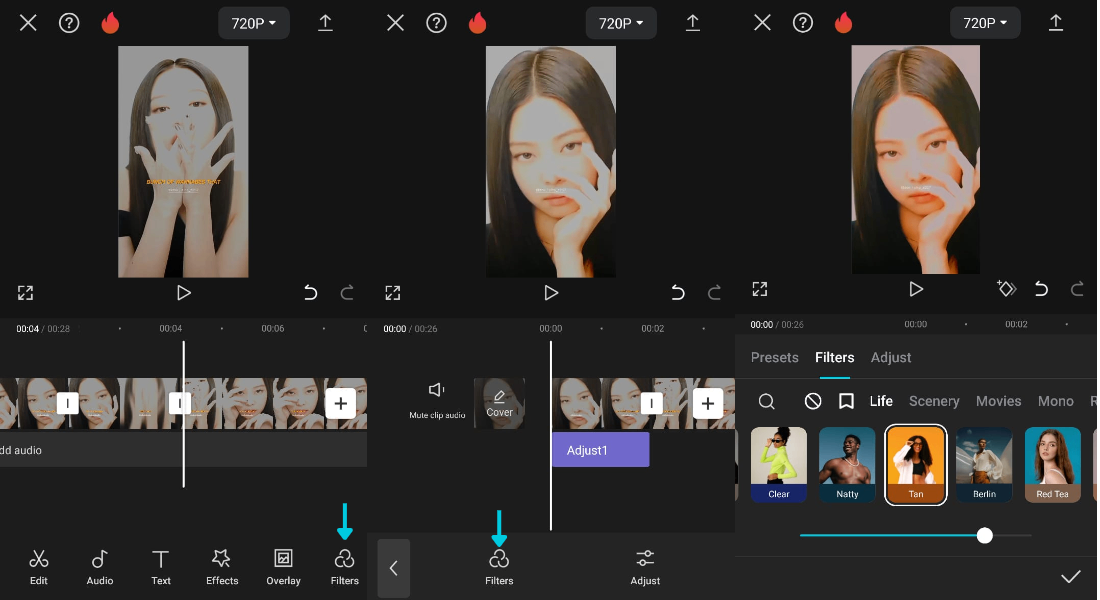Tap the flame icon in left screen
The image size is (1100, 600).
pos(110,23)
